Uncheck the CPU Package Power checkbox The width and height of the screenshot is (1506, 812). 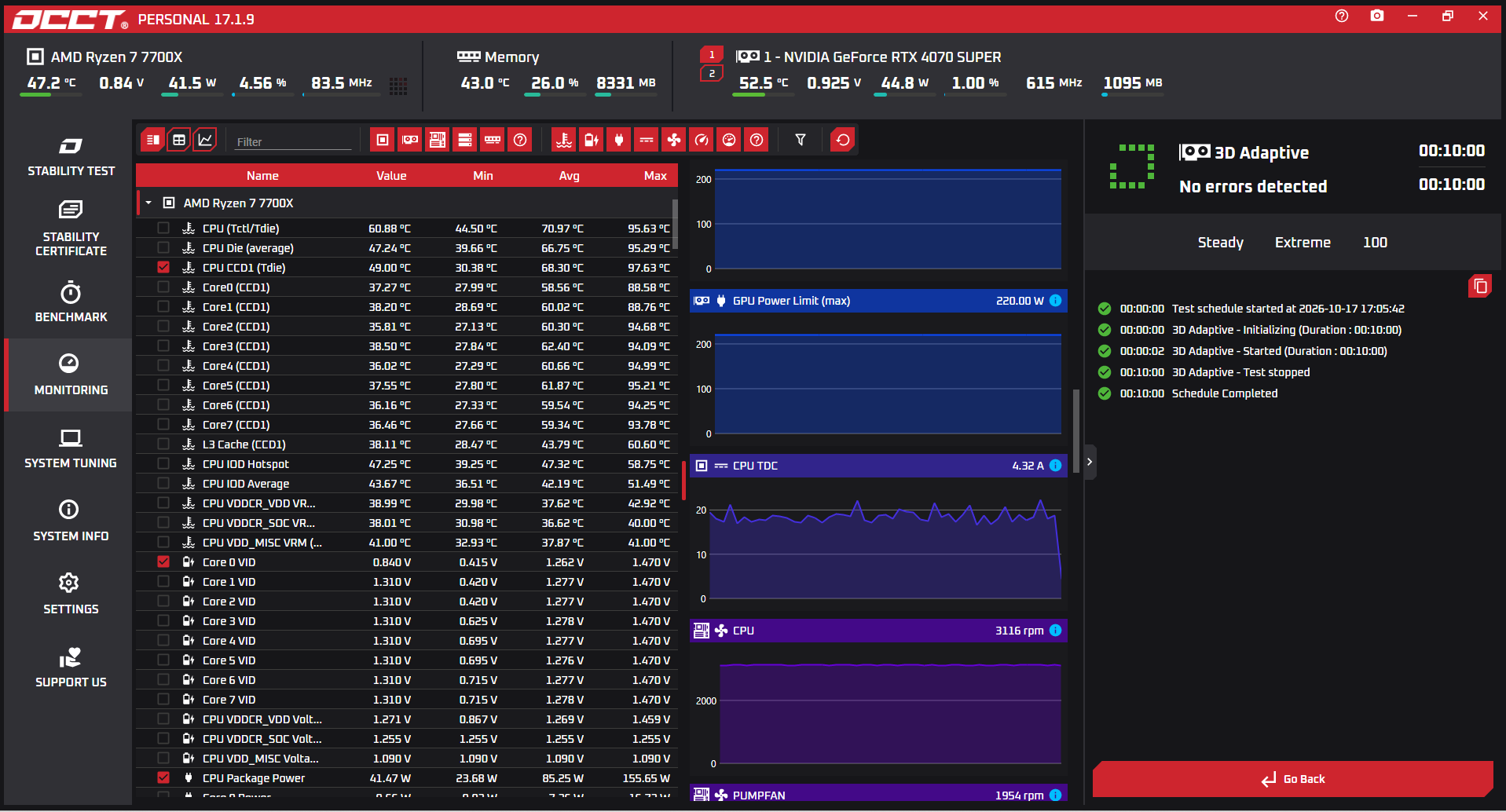(x=163, y=777)
